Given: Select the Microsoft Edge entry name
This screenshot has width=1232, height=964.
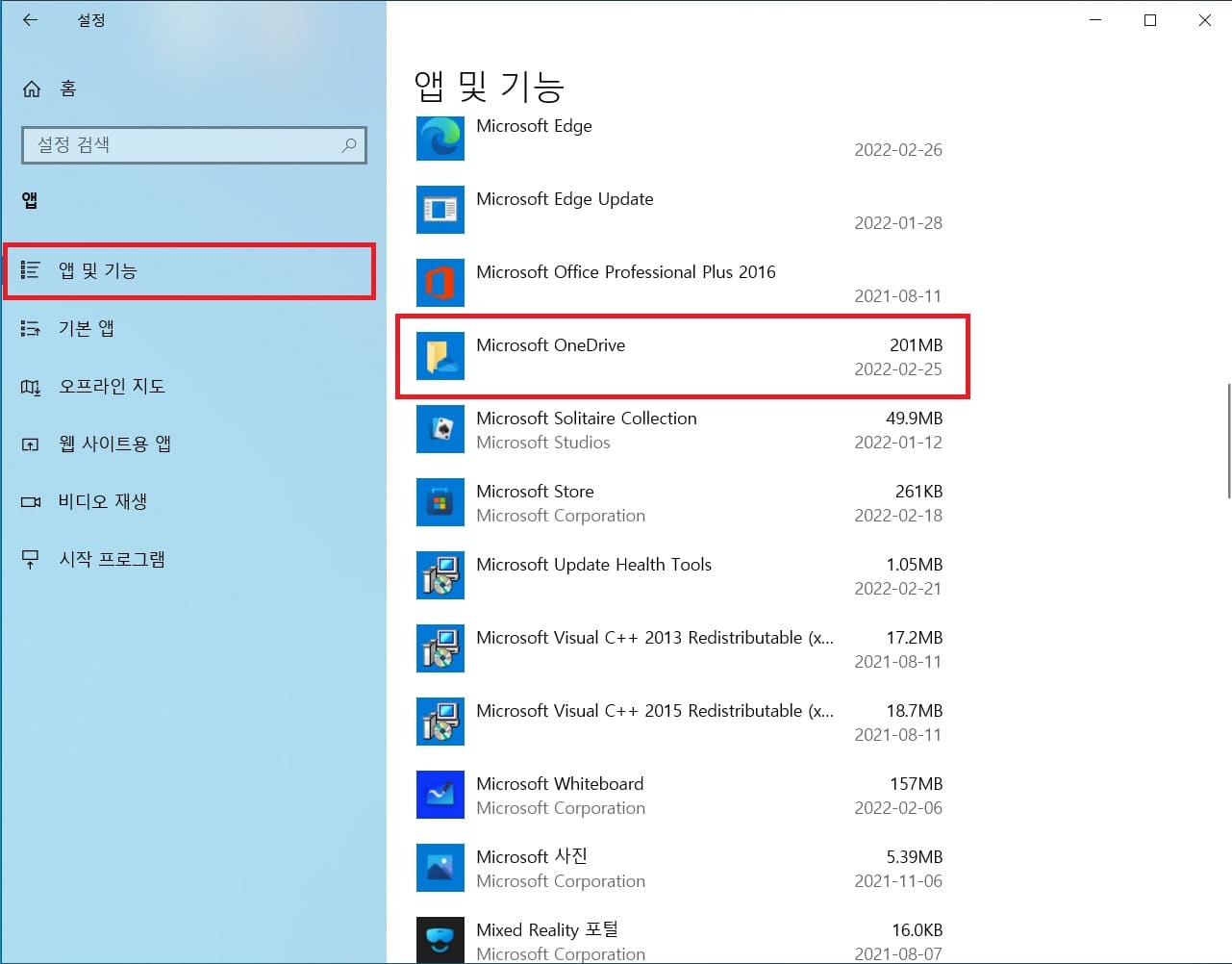Looking at the screenshot, I should click(x=534, y=126).
